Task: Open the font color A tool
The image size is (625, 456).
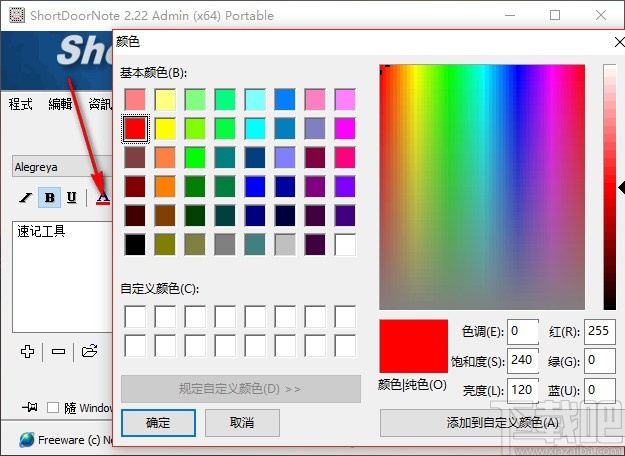Action: 103,197
